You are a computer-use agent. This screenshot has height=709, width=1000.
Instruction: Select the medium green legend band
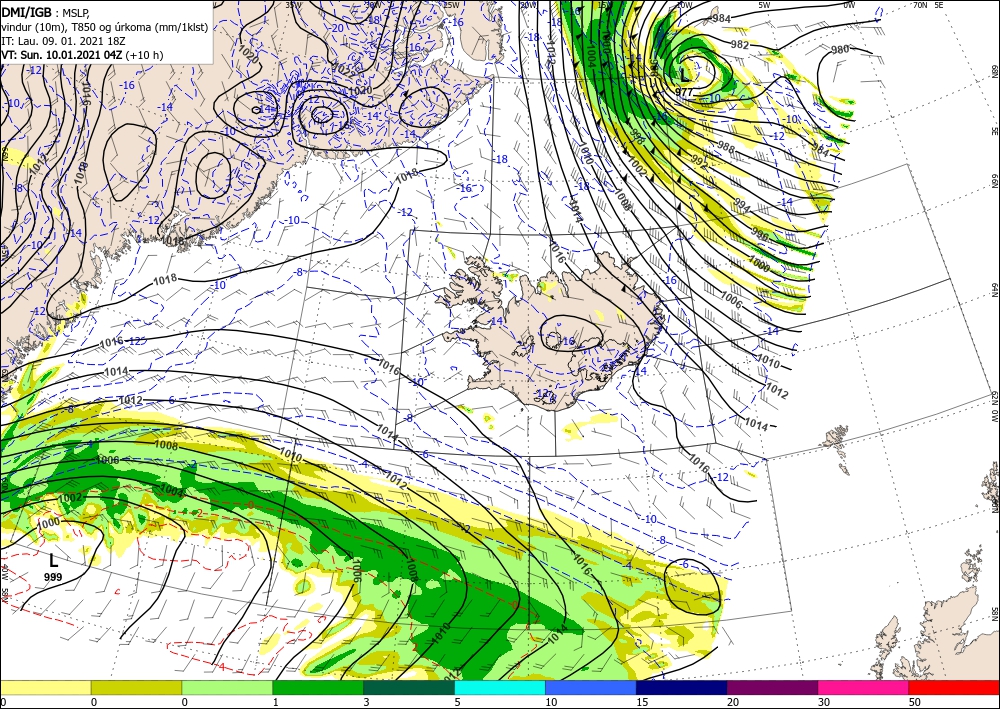(x=318, y=687)
